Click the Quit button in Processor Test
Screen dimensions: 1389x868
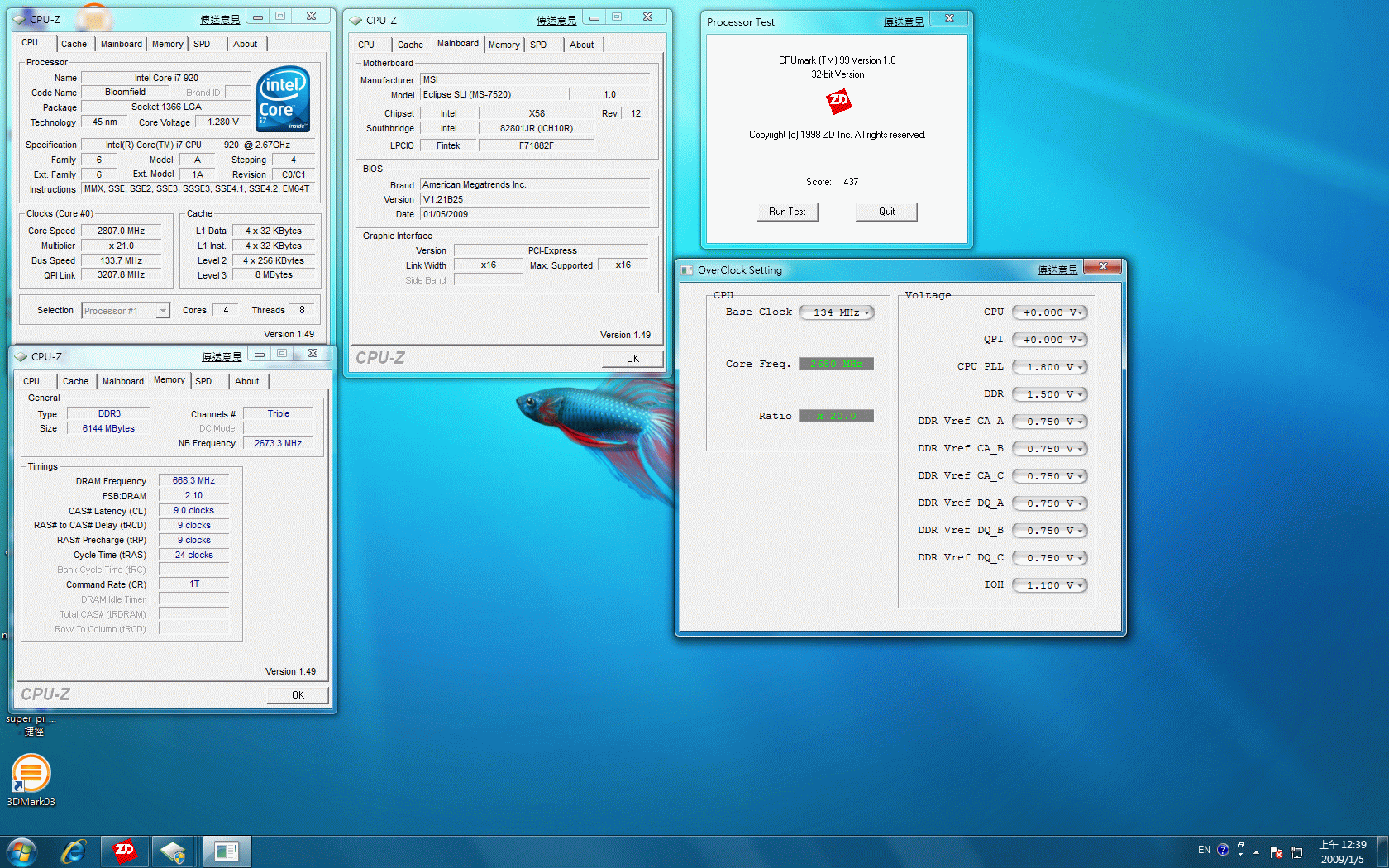coord(886,212)
